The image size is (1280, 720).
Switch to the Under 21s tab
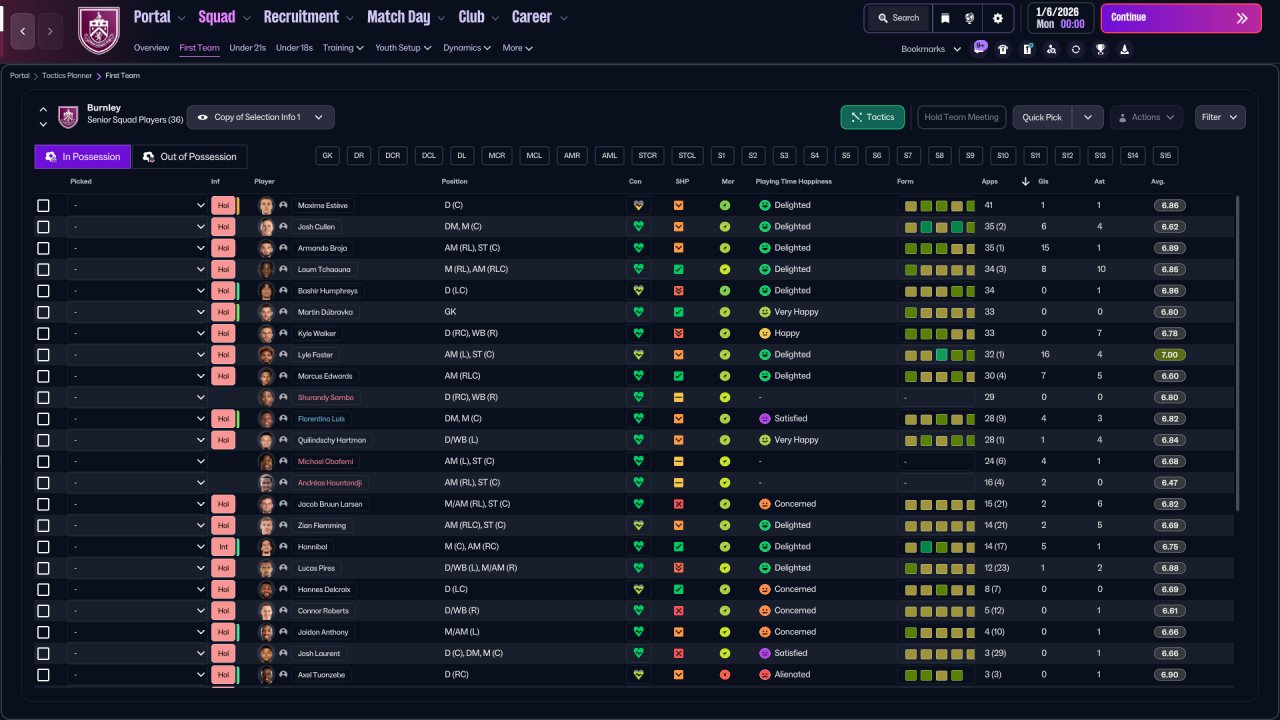click(247, 48)
